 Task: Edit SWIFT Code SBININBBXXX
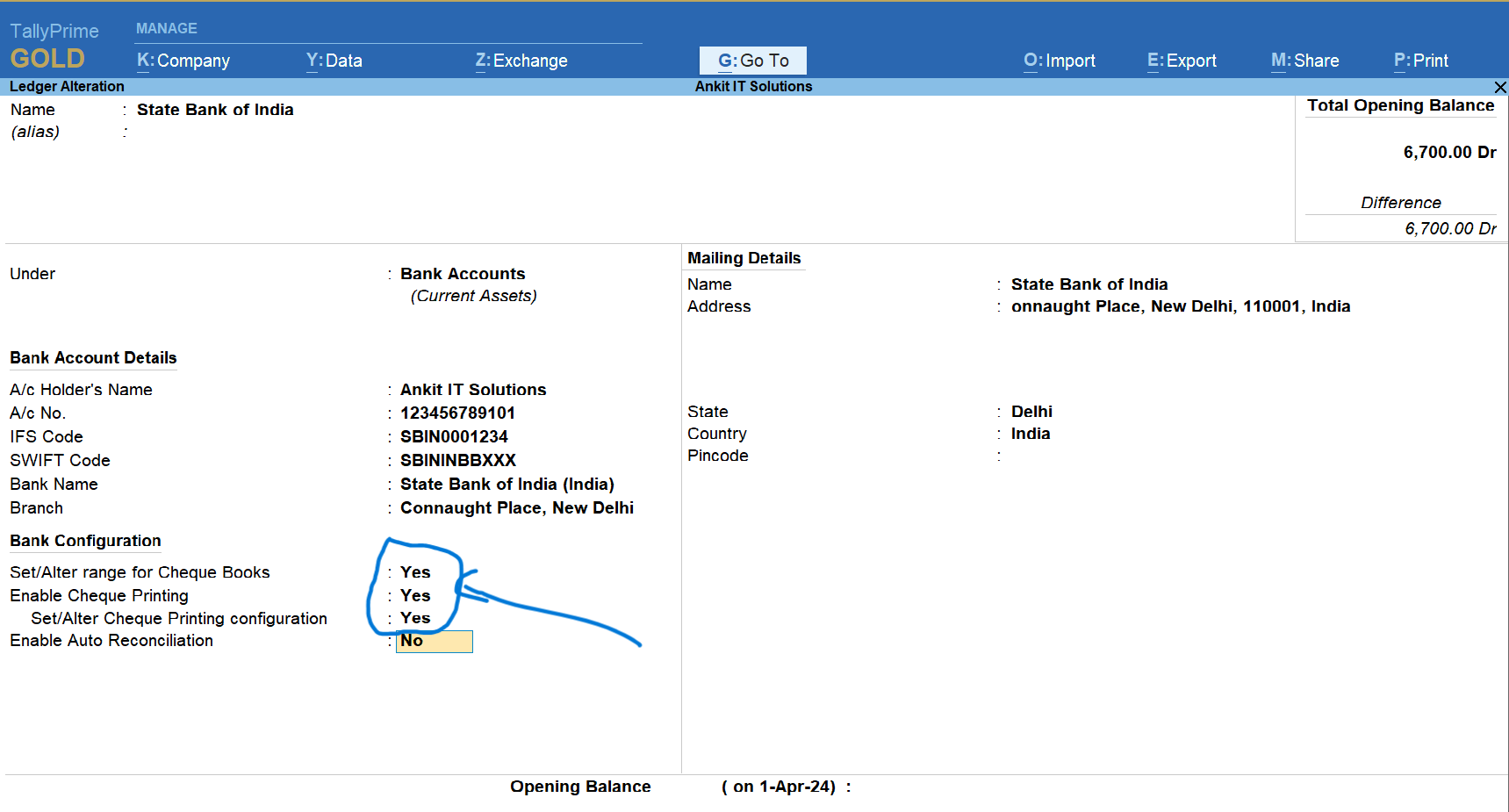tap(458, 461)
